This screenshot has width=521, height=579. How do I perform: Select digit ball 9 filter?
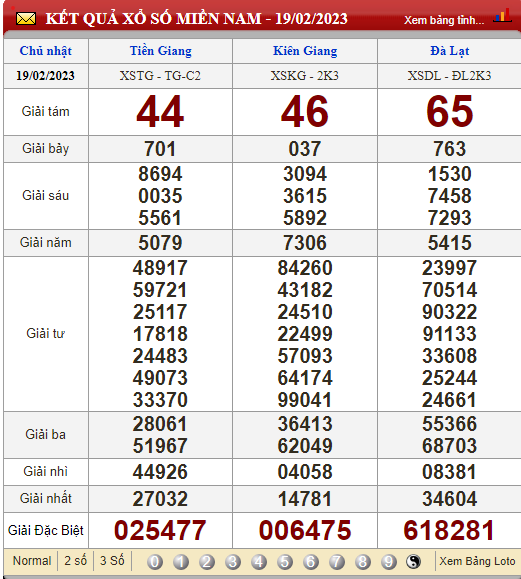[x=388, y=562]
